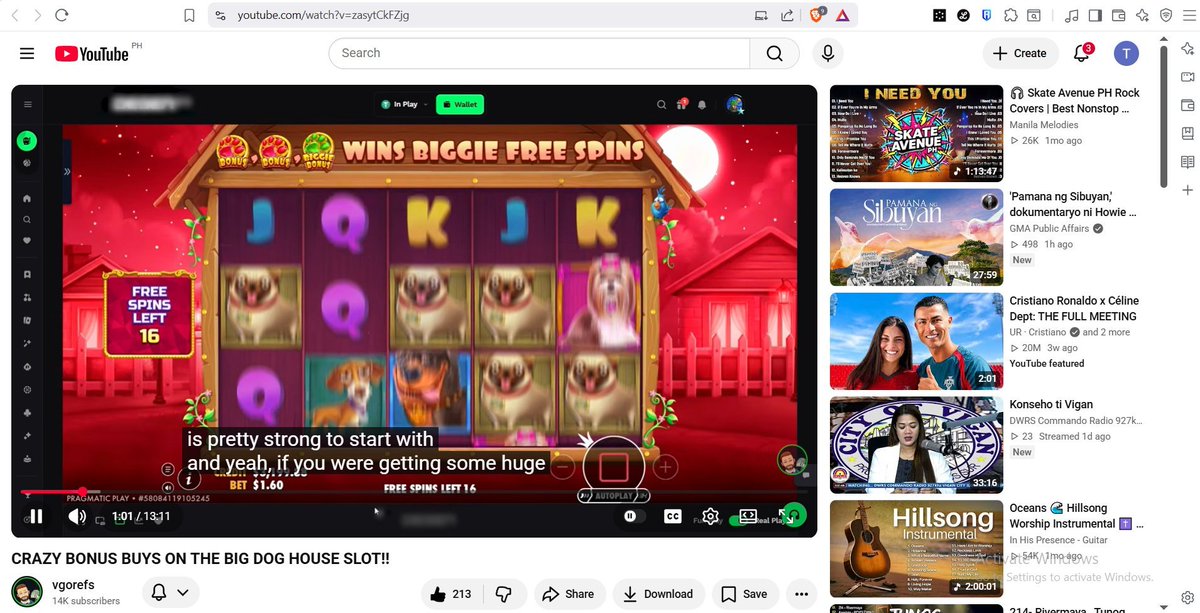The width and height of the screenshot is (1200, 613).
Task: Toggle closed captions CC button
Action: (x=673, y=517)
